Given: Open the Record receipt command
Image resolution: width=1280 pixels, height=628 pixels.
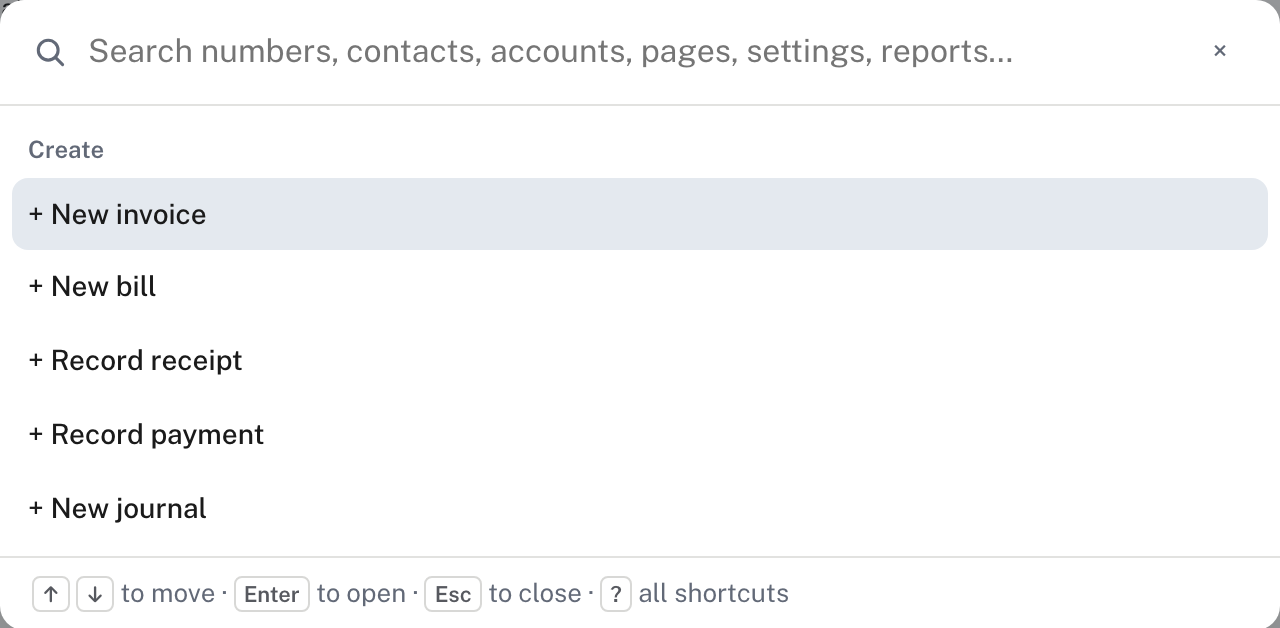Looking at the screenshot, I should click(x=640, y=361).
